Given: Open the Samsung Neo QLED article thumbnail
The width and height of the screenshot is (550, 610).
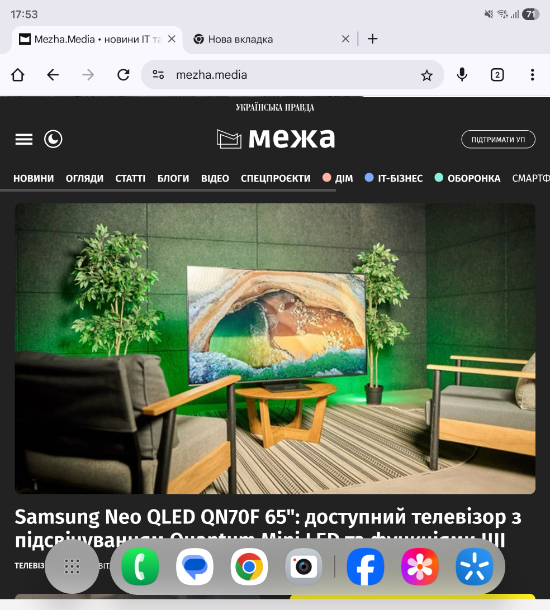Looking at the screenshot, I should pyautogui.click(x=275, y=348).
